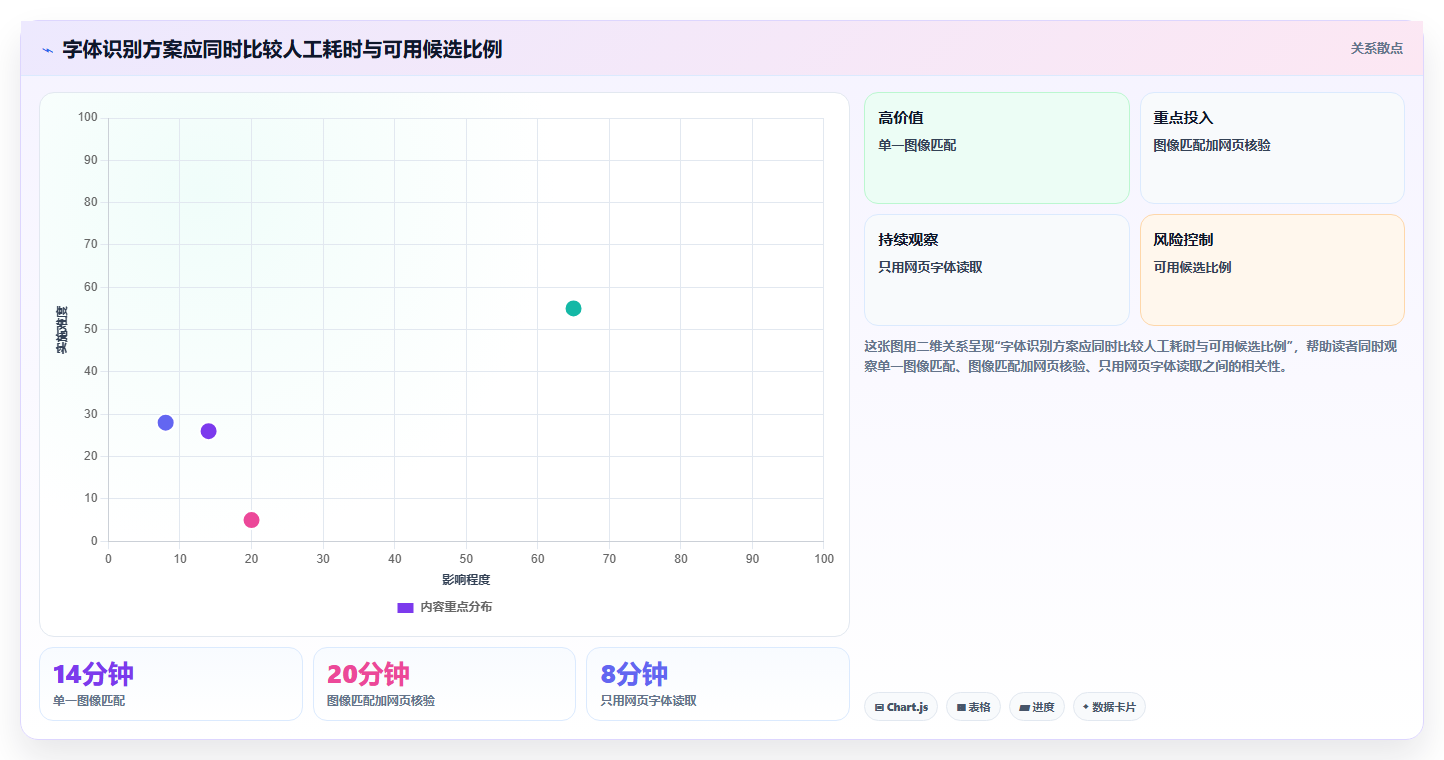
Task: Click the Chart.js tag
Action: coord(901,707)
